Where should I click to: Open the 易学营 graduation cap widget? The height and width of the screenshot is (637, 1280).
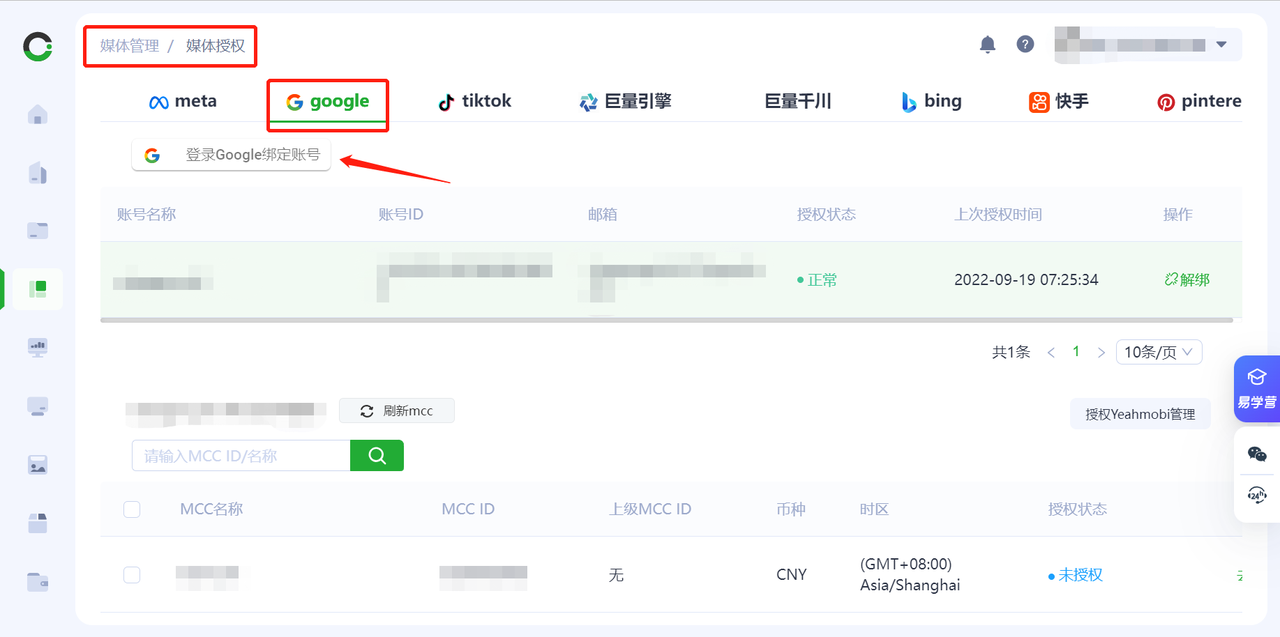1257,387
